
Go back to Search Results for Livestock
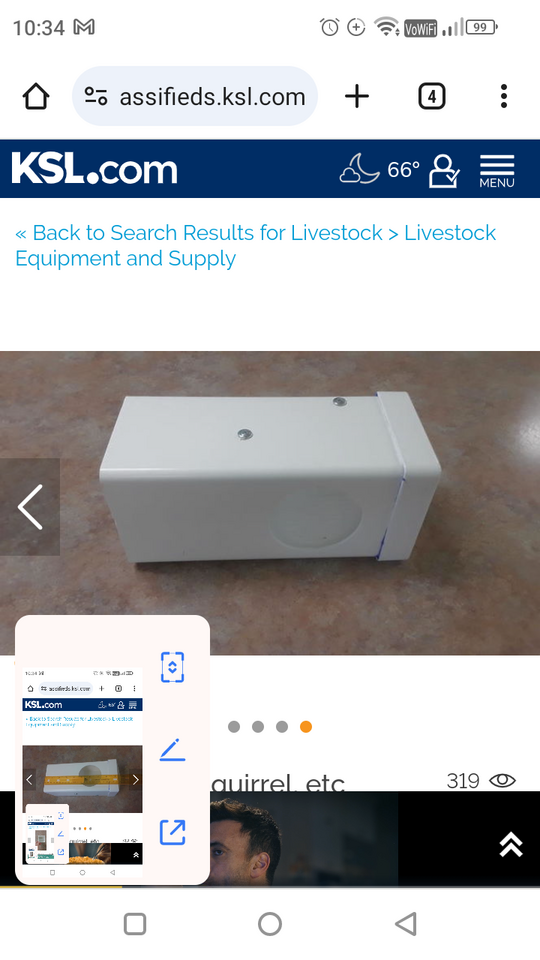click(x=199, y=233)
